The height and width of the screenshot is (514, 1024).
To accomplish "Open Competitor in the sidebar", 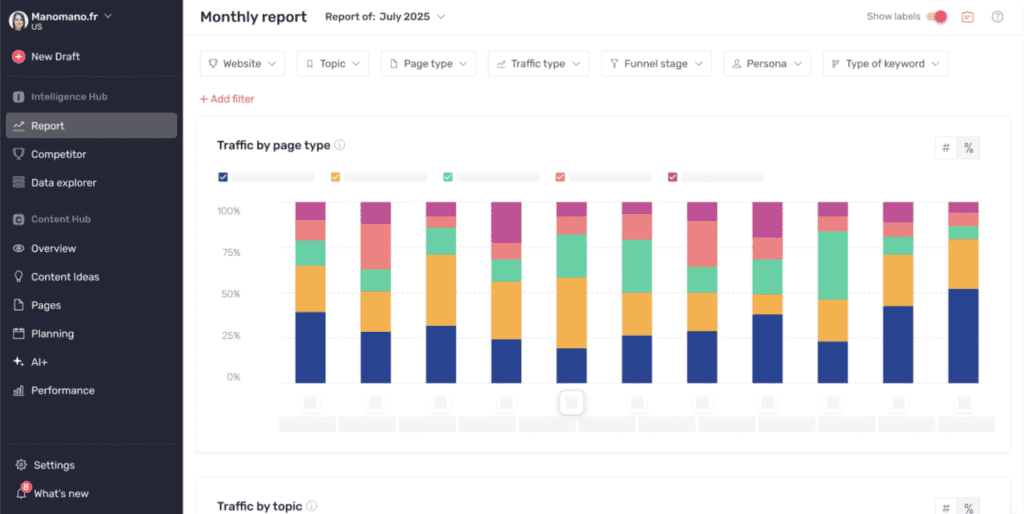I will tap(58, 154).
